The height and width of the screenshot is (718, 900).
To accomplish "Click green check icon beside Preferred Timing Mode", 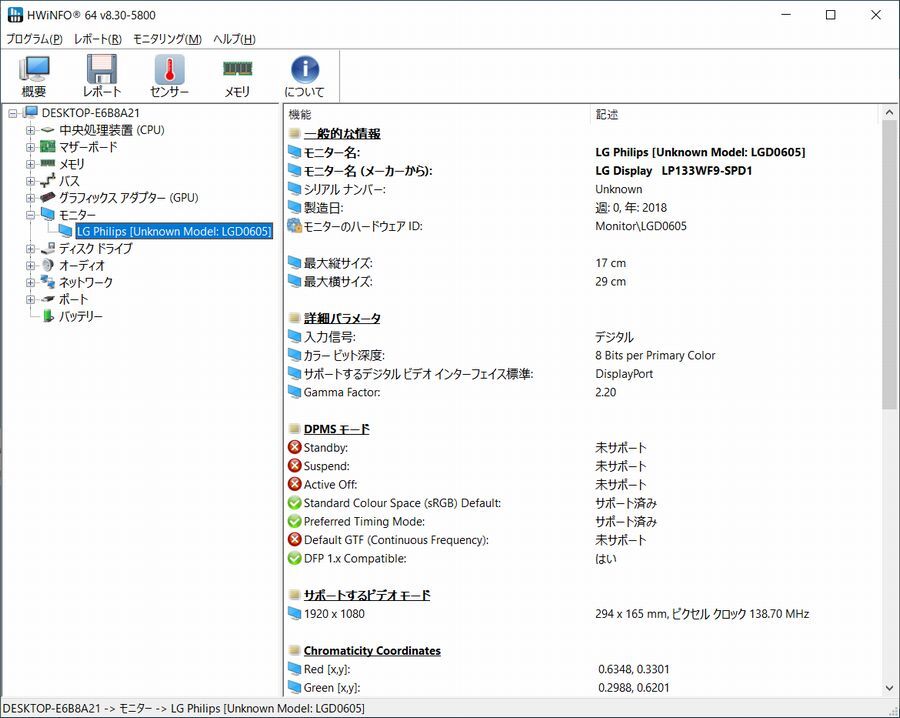I will click(x=294, y=521).
